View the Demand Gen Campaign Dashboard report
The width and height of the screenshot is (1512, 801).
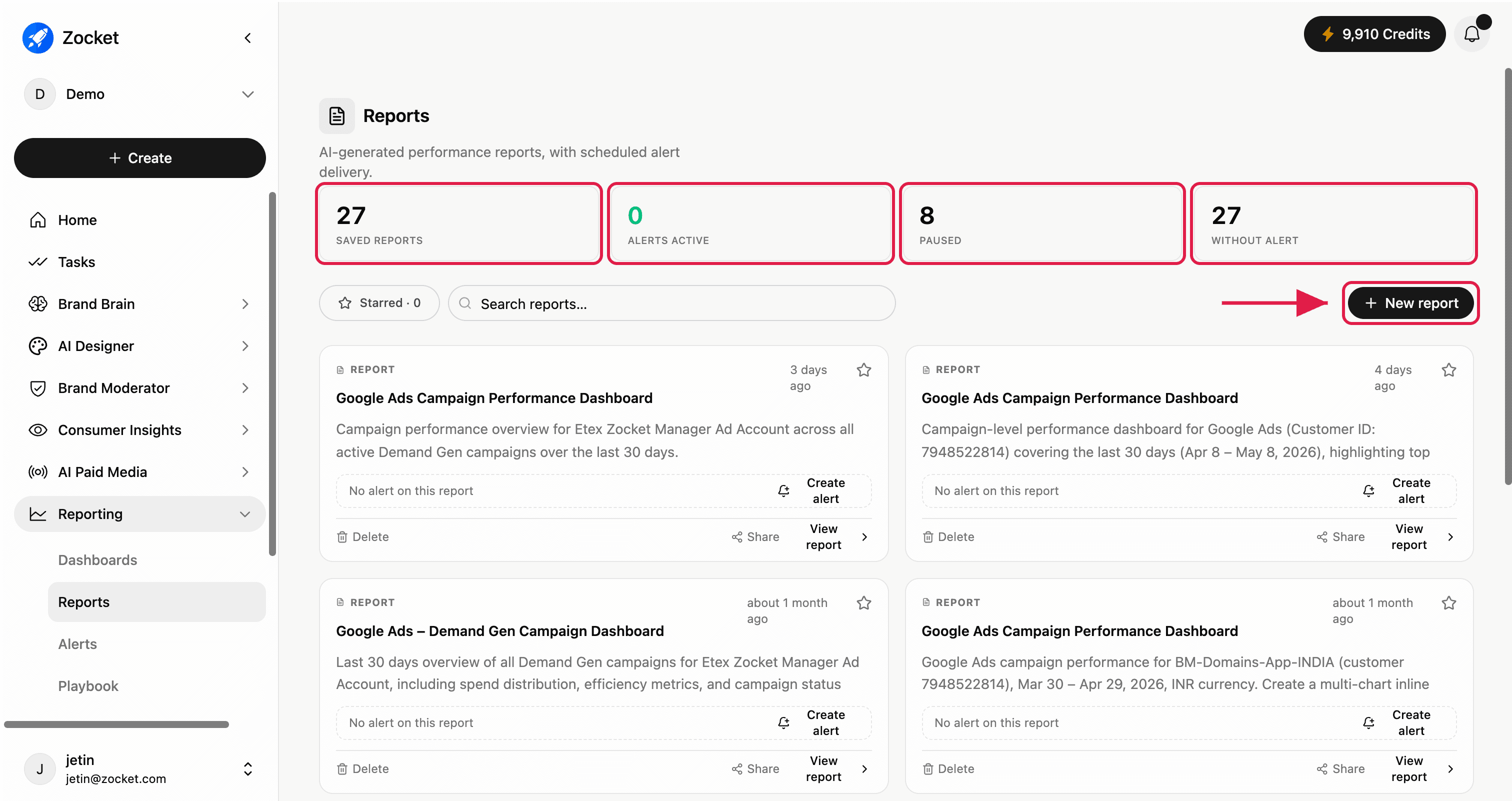coord(837,768)
